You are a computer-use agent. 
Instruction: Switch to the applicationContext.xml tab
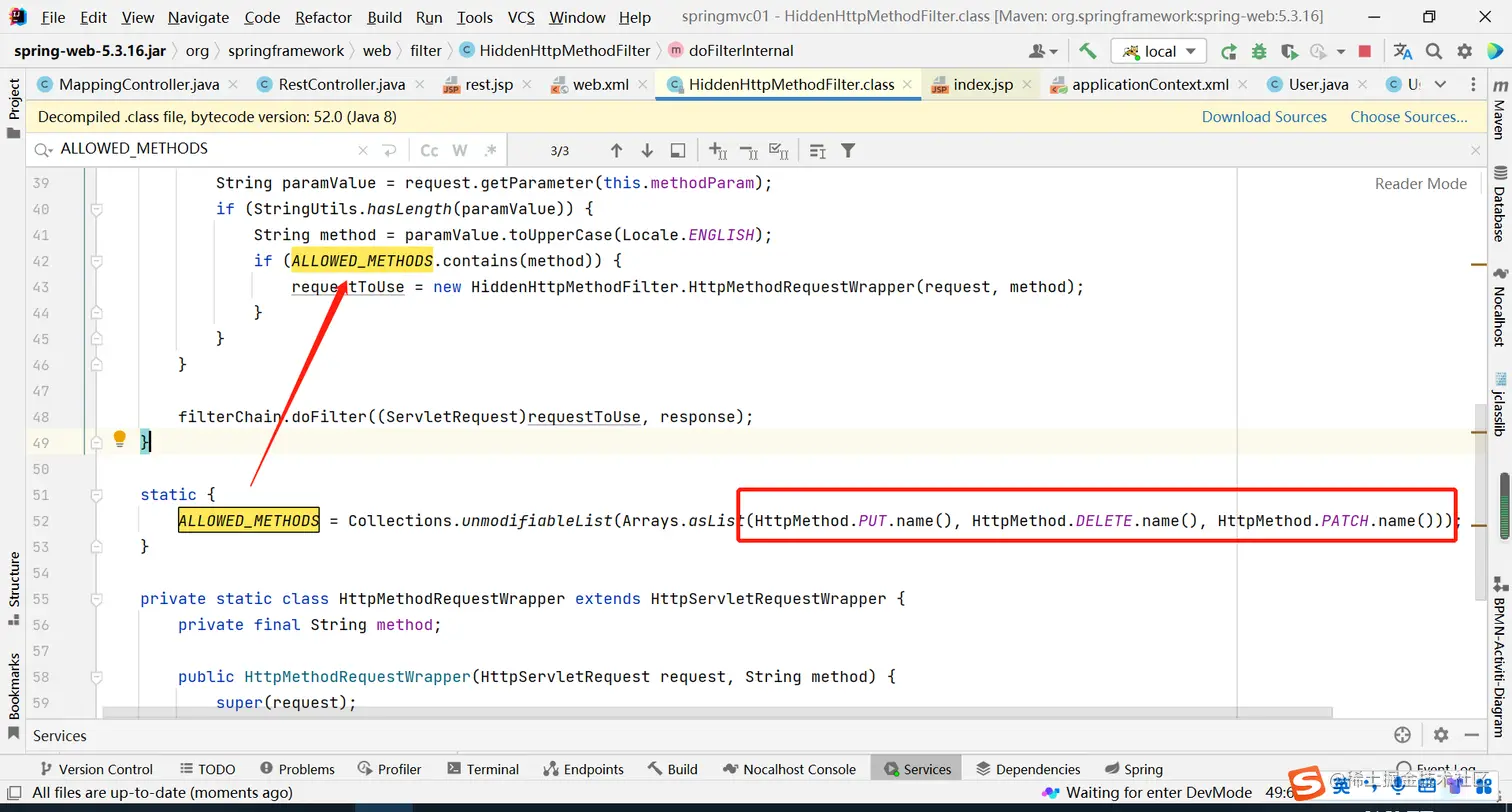1149,85
